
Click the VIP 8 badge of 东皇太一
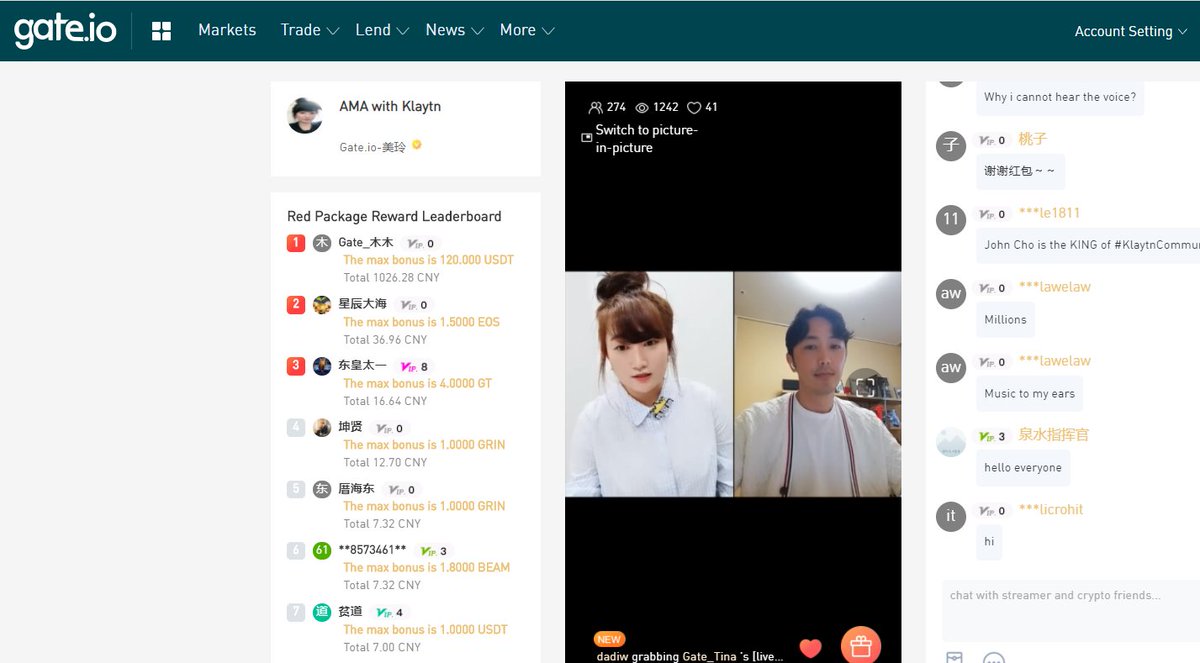[x=412, y=367]
